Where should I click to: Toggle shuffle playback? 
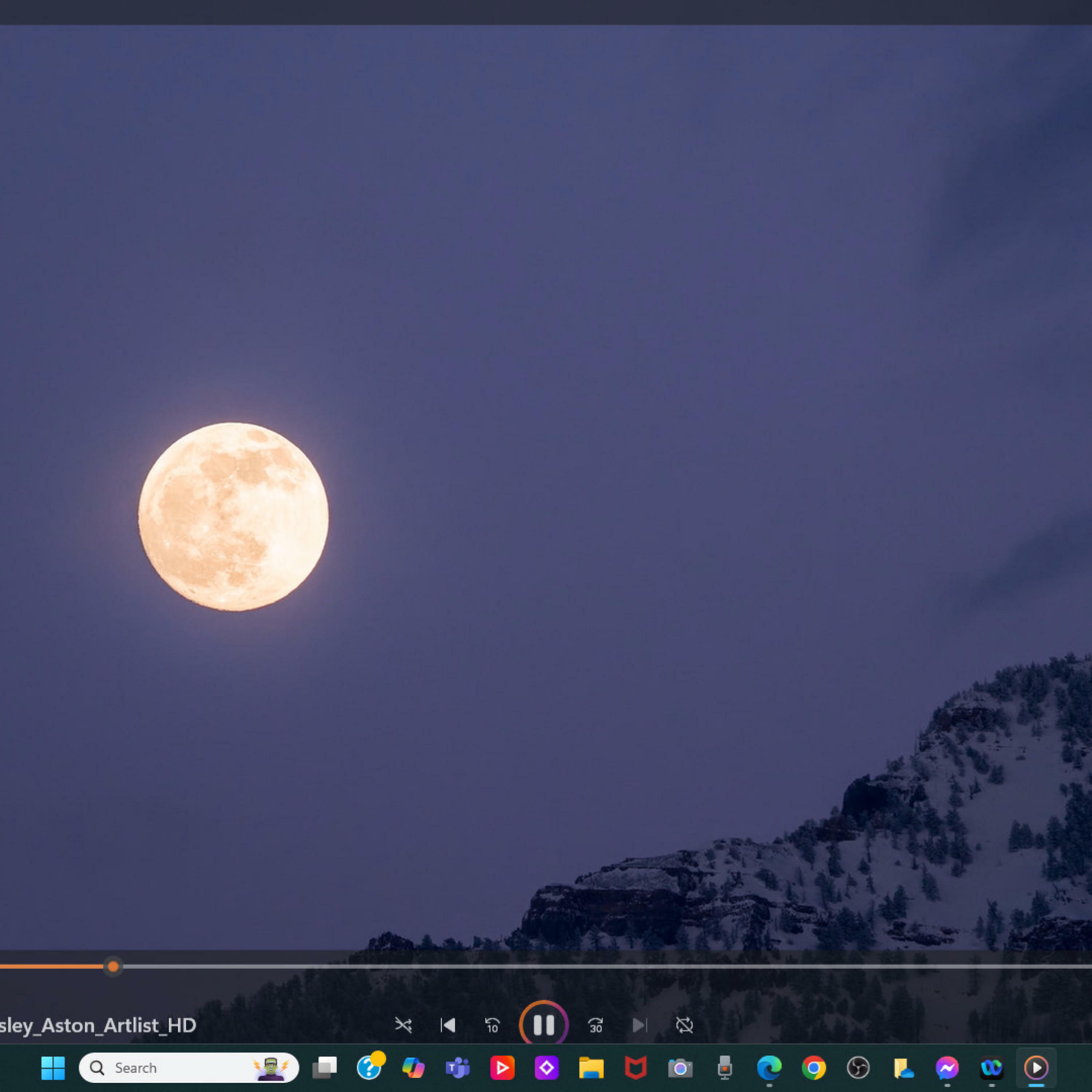click(403, 1025)
